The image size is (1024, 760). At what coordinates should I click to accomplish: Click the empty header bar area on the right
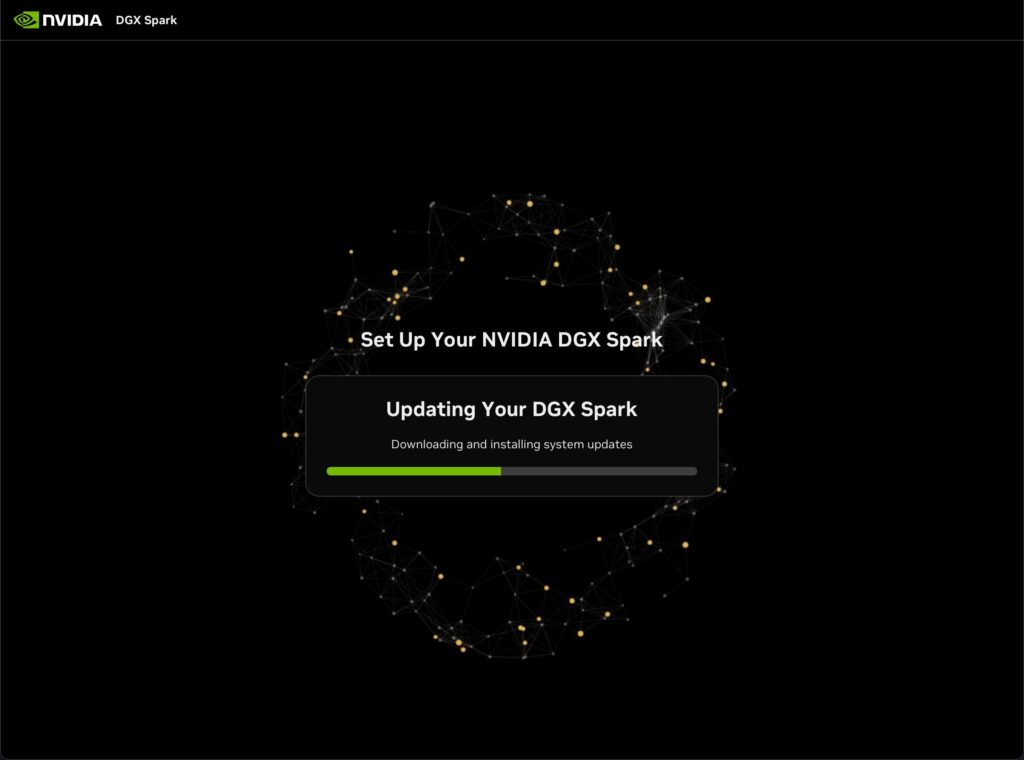(800, 20)
